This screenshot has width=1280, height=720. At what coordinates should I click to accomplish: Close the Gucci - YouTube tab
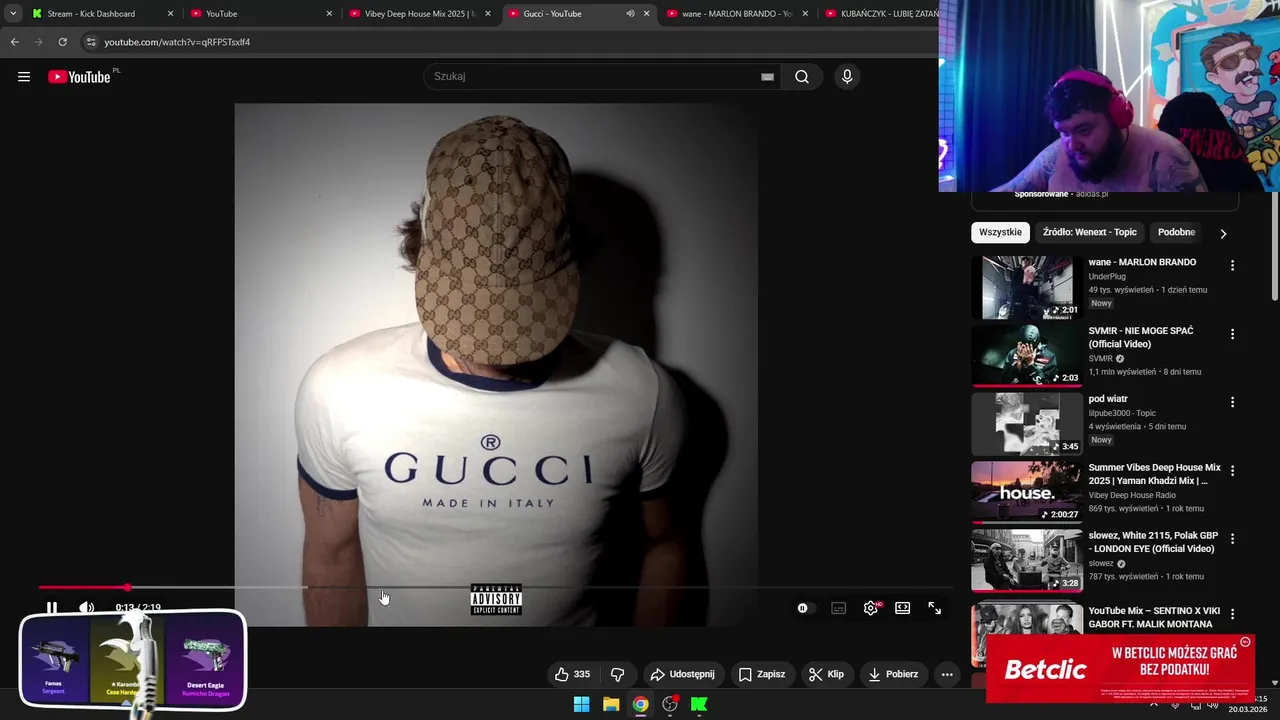click(646, 14)
